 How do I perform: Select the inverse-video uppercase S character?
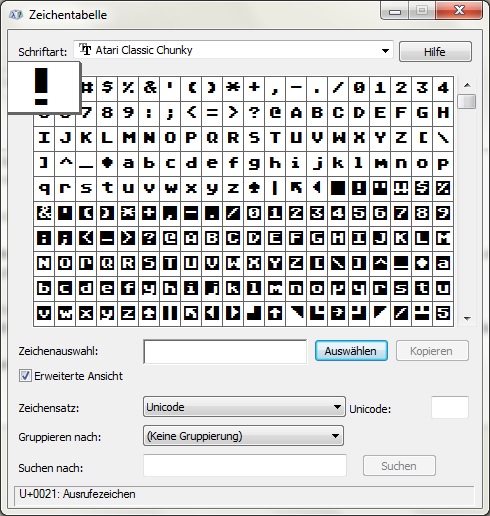[149, 263]
